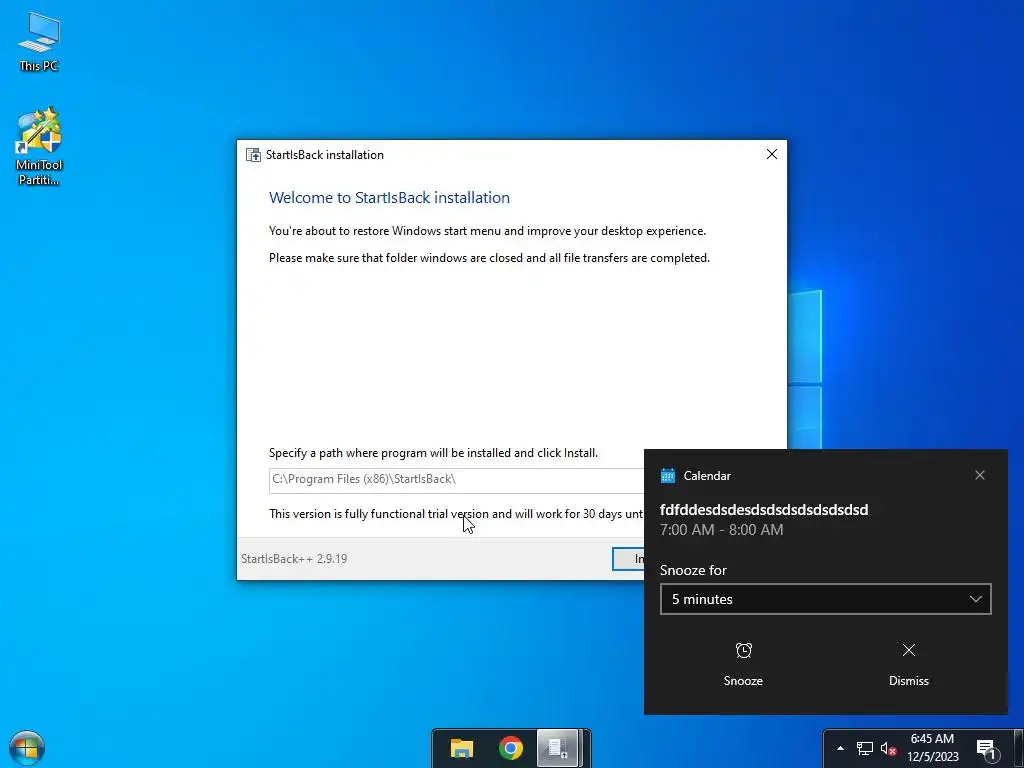Click the StartIsBack++ 2.9.19 version text

(x=294, y=559)
